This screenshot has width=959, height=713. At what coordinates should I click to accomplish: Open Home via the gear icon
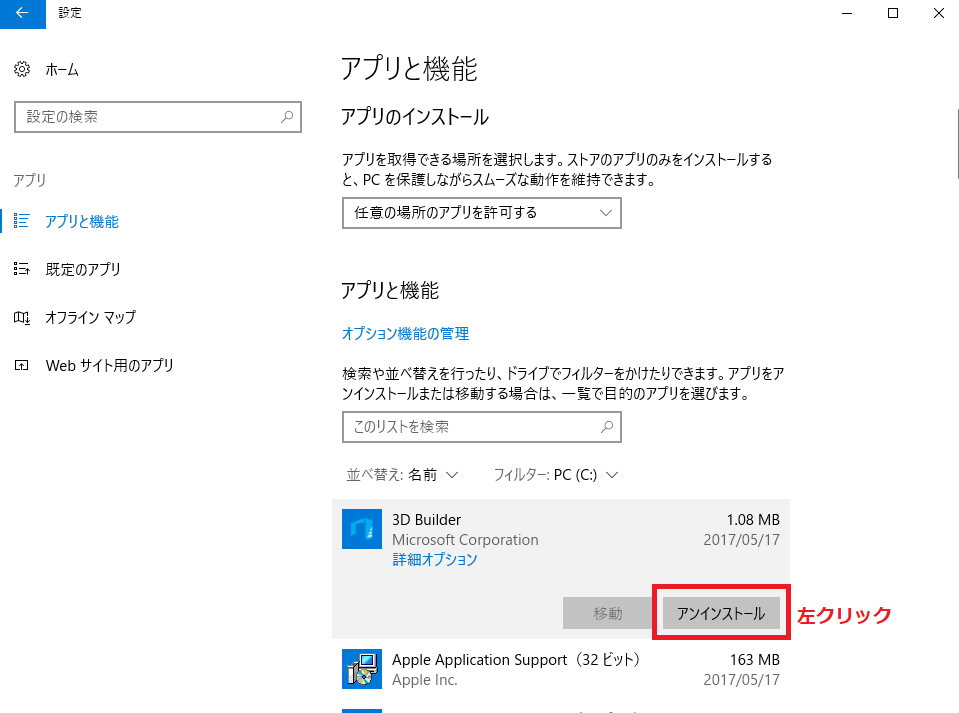(x=22, y=69)
